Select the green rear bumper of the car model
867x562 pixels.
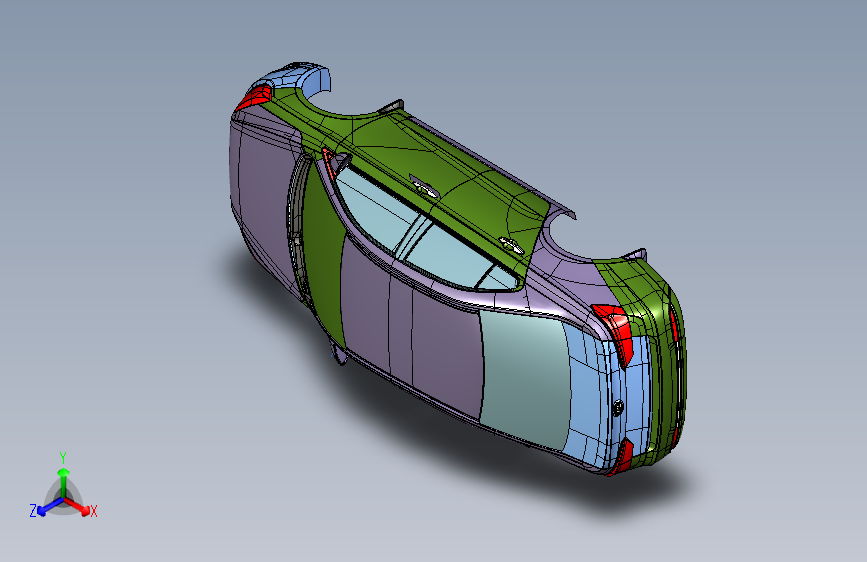tap(666, 360)
